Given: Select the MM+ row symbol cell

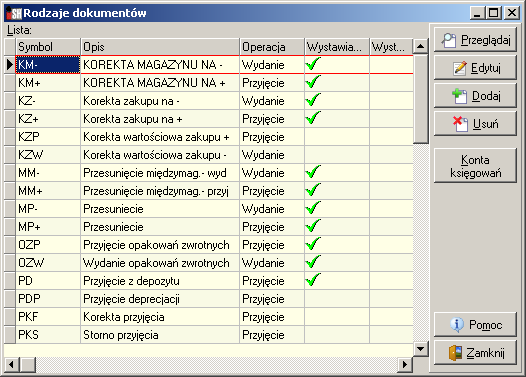Looking at the screenshot, I should [x=48, y=191].
